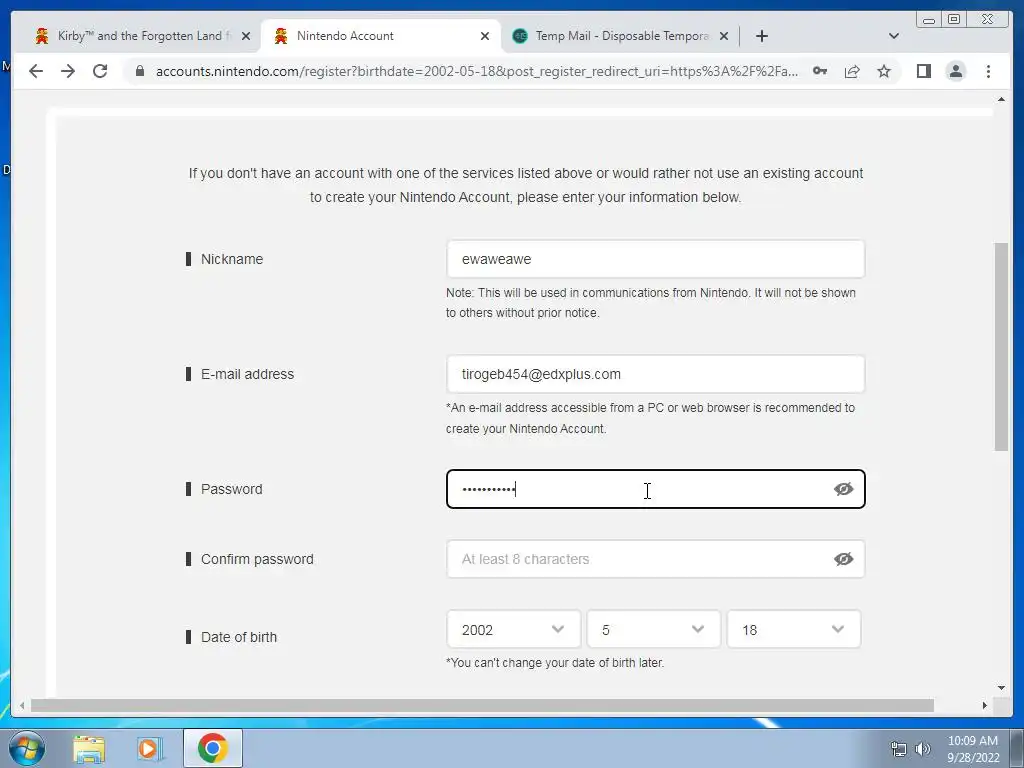Click the padlock site info icon
Viewport: 1024px width, 768px height.
[139, 71]
